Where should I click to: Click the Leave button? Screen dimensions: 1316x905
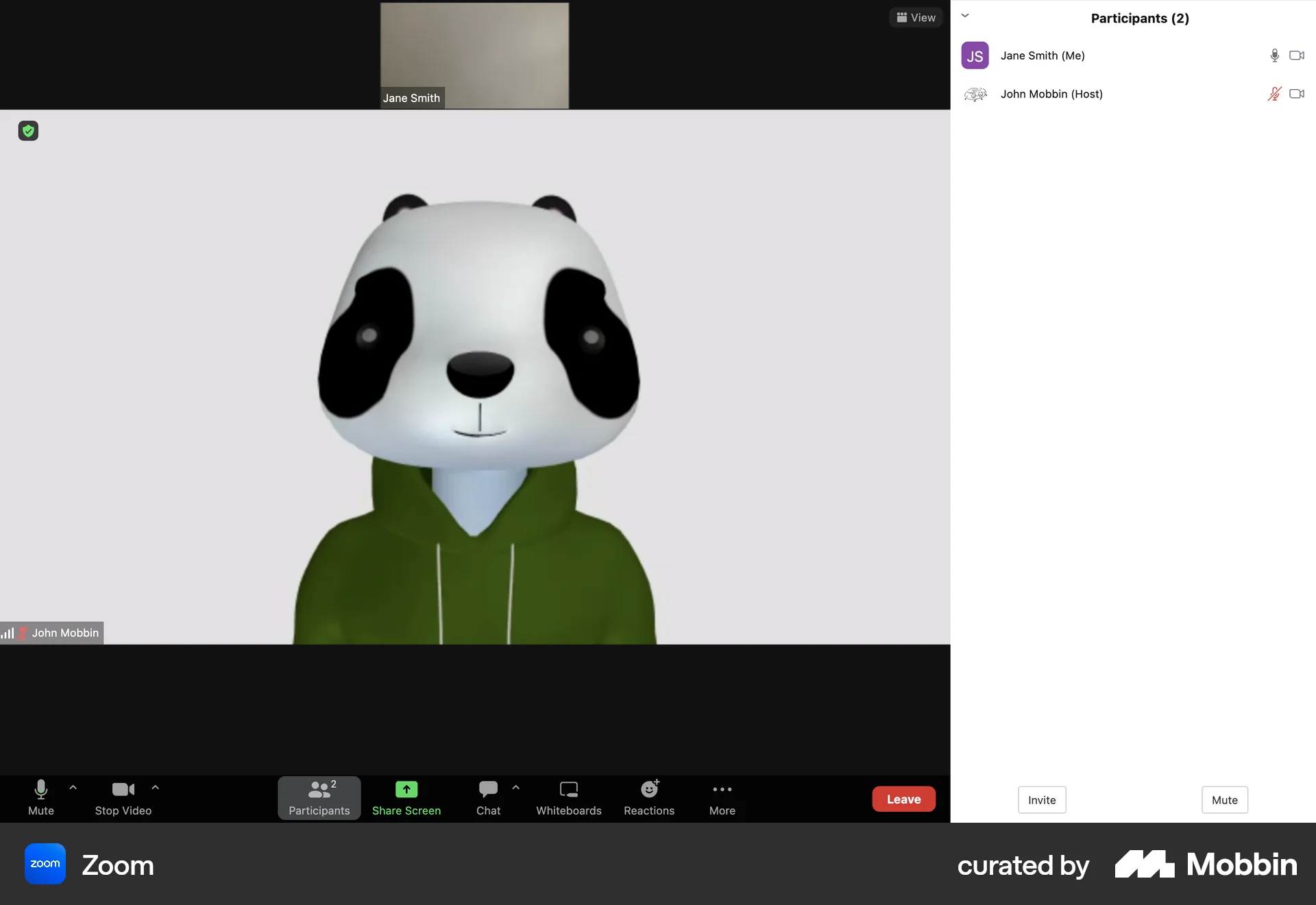click(x=904, y=799)
